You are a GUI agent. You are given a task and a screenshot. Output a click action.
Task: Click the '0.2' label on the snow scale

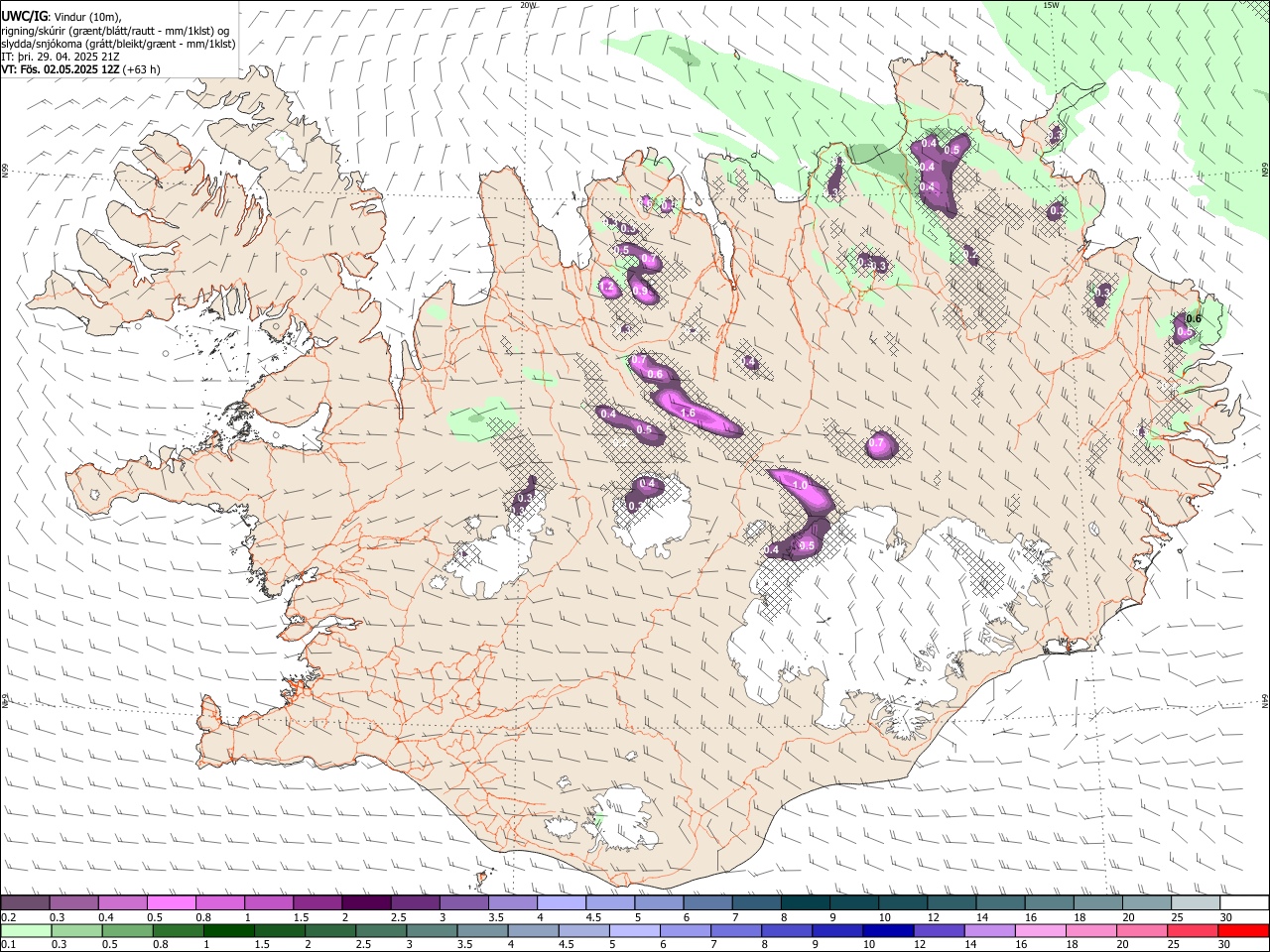coord(9,917)
